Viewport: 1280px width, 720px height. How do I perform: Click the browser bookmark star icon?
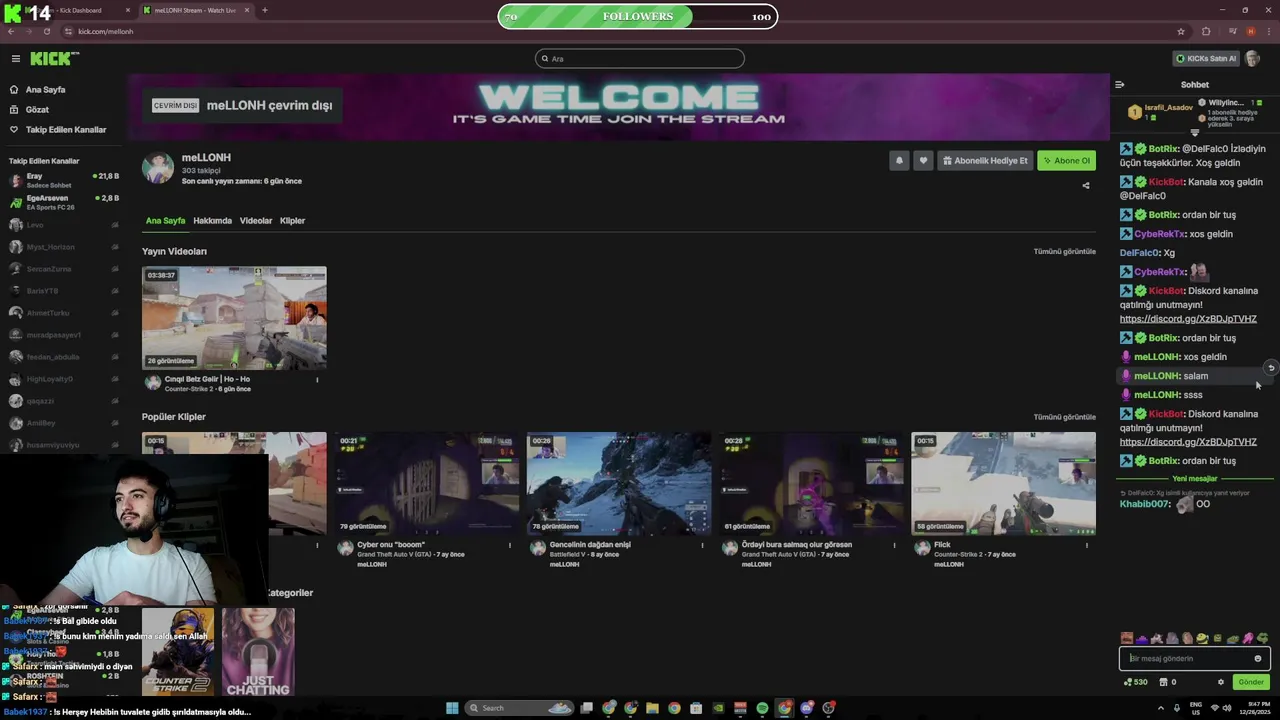1181,31
